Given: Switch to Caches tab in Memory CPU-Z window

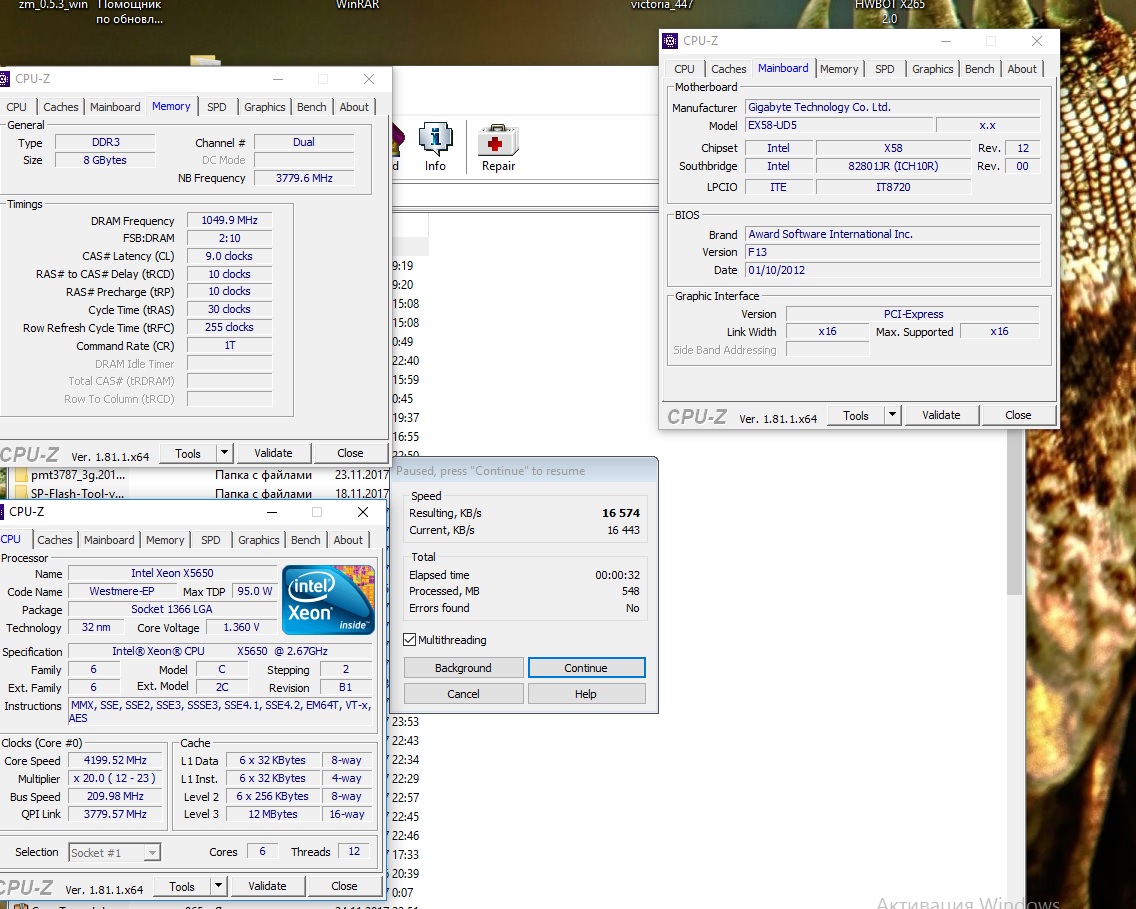Looking at the screenshot, I should pos(60,106).
